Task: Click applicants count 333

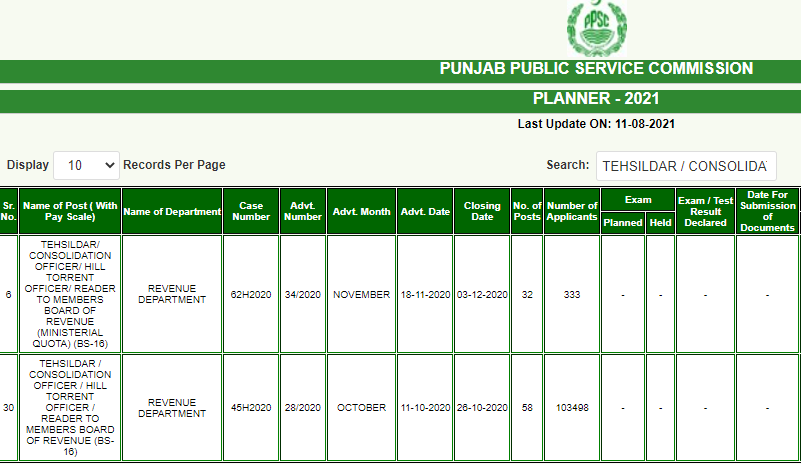Action: [572, 294]
